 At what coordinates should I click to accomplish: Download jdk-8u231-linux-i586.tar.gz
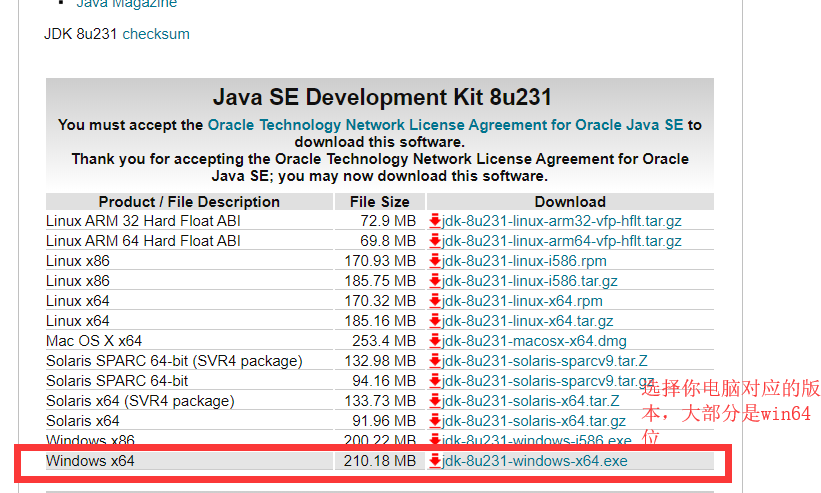click(529, 281)
